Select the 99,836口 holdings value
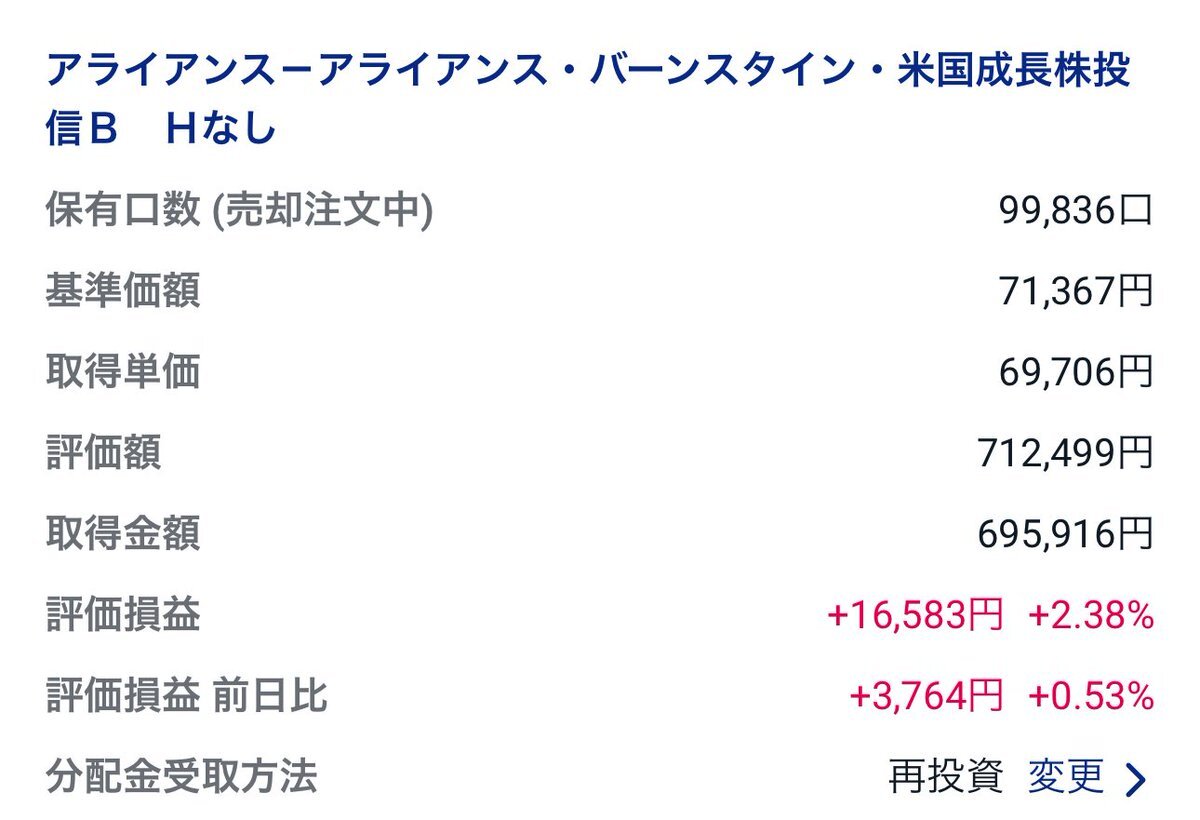Screen dimensions: 1200x820 [1076, 211]
